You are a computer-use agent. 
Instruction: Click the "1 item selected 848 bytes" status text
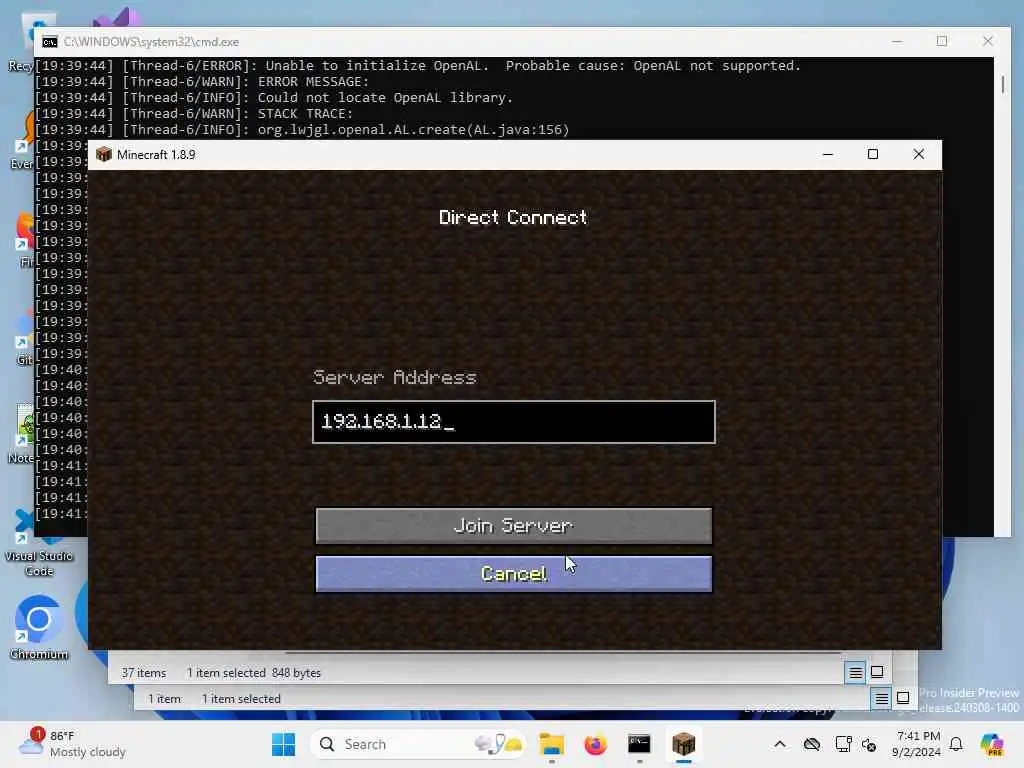(x=254, y=673)
